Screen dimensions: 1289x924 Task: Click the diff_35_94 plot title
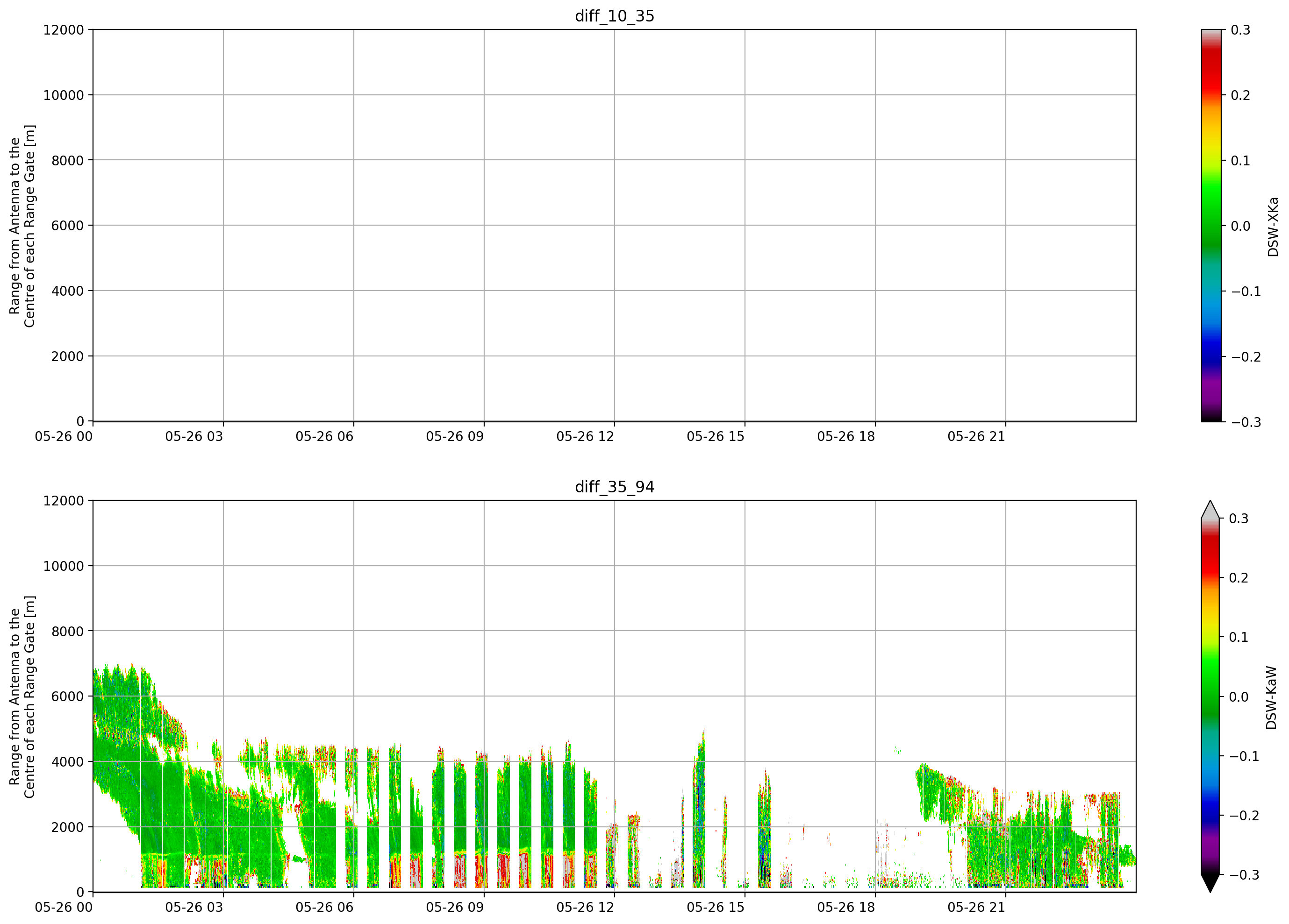(615, 487)
